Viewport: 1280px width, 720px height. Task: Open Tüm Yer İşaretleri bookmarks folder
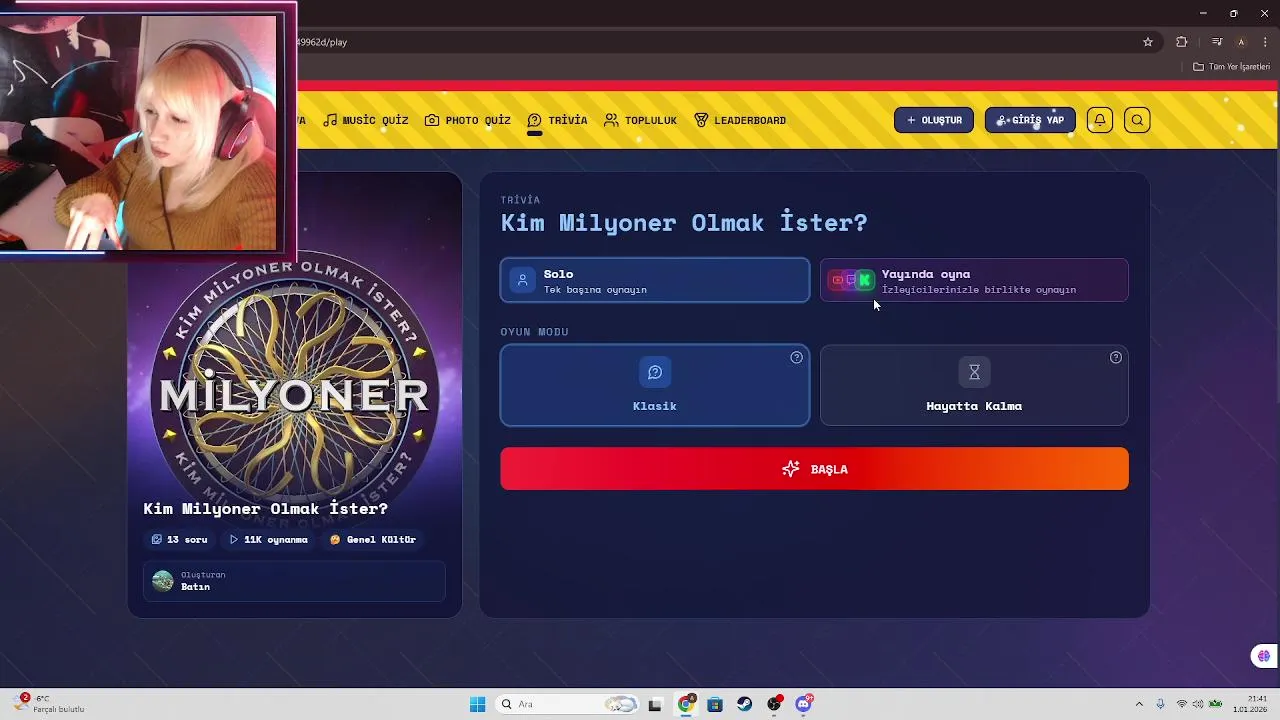1231,67
